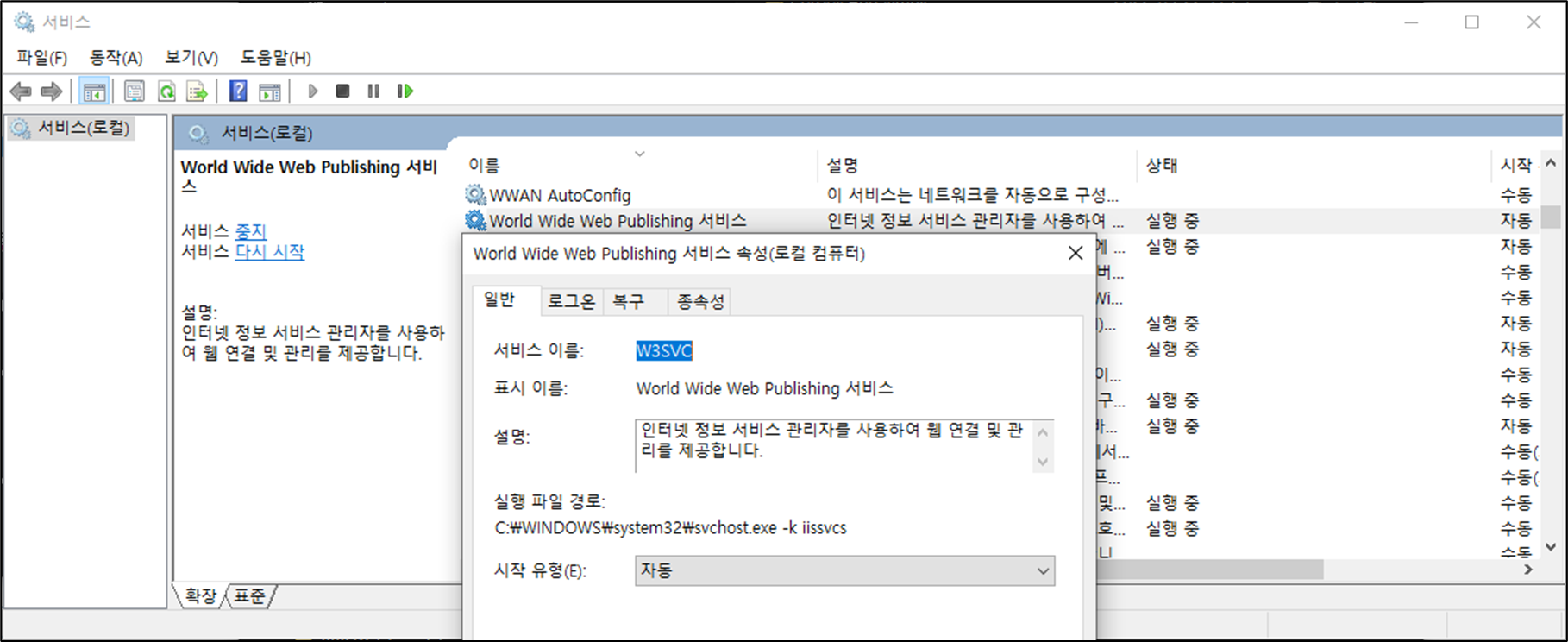The image size is (1568, 642).
Task: Click the service list scroll down arrow
Action: (1551, 546)
